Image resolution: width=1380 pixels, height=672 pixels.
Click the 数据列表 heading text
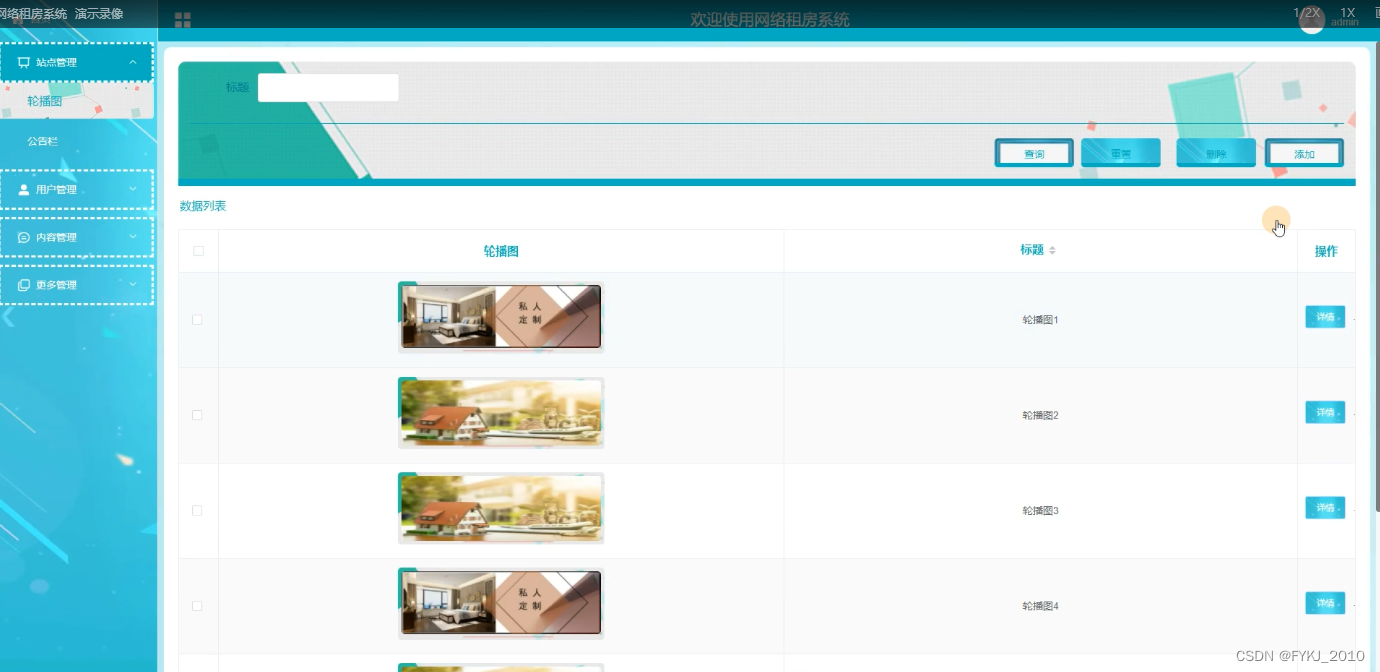(x=203, y=206)
